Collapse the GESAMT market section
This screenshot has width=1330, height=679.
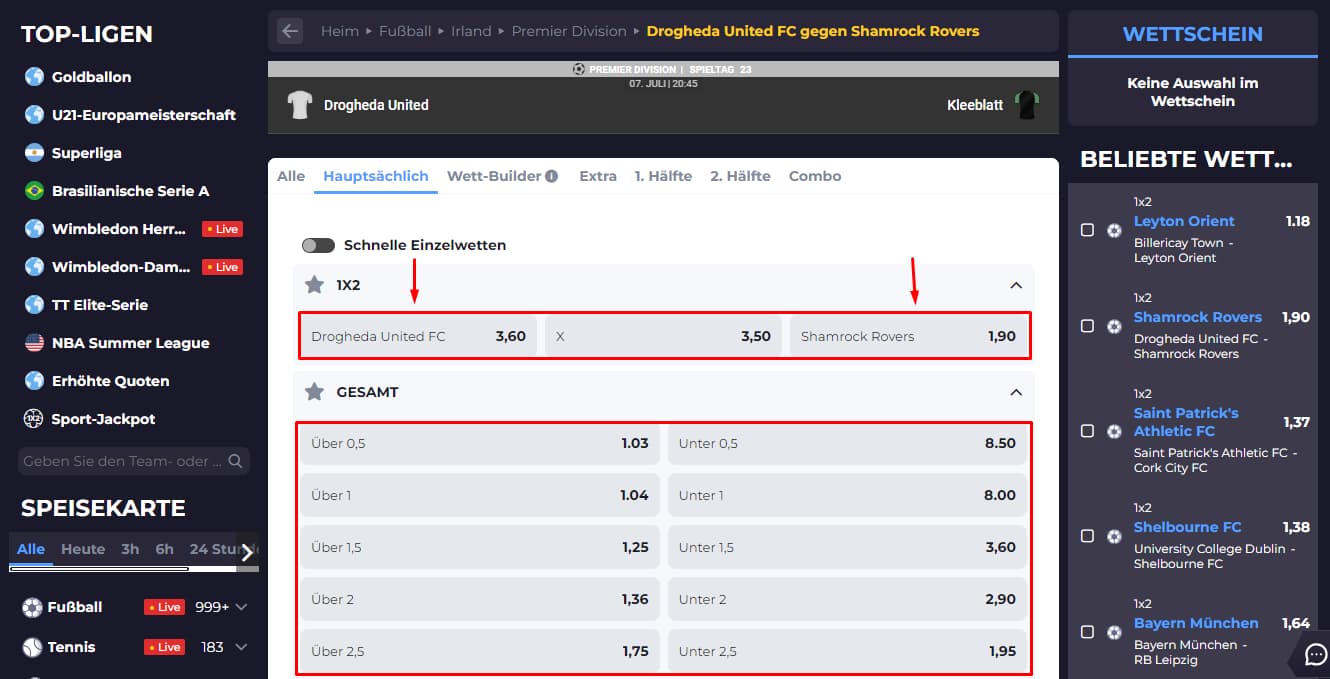[1016, 392]
